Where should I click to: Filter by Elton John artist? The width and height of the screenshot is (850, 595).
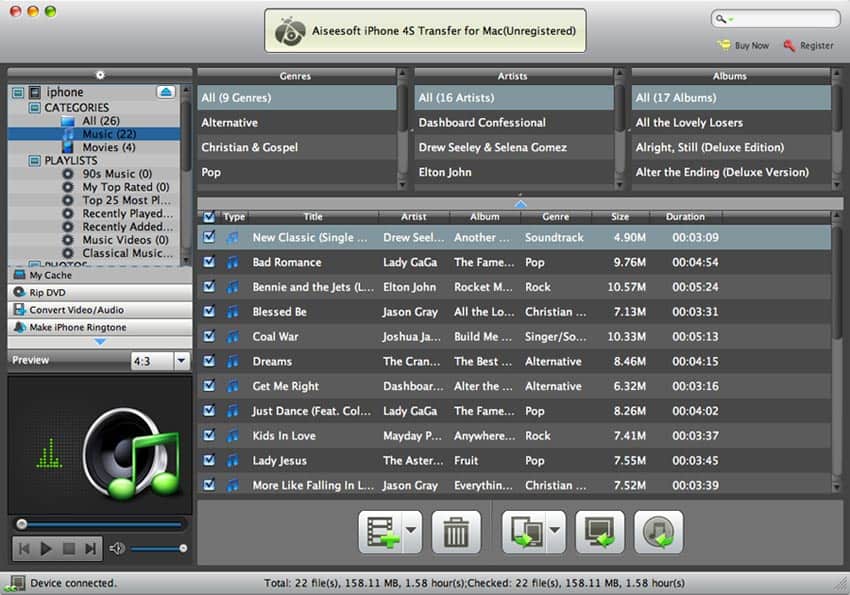coord(514,172)
